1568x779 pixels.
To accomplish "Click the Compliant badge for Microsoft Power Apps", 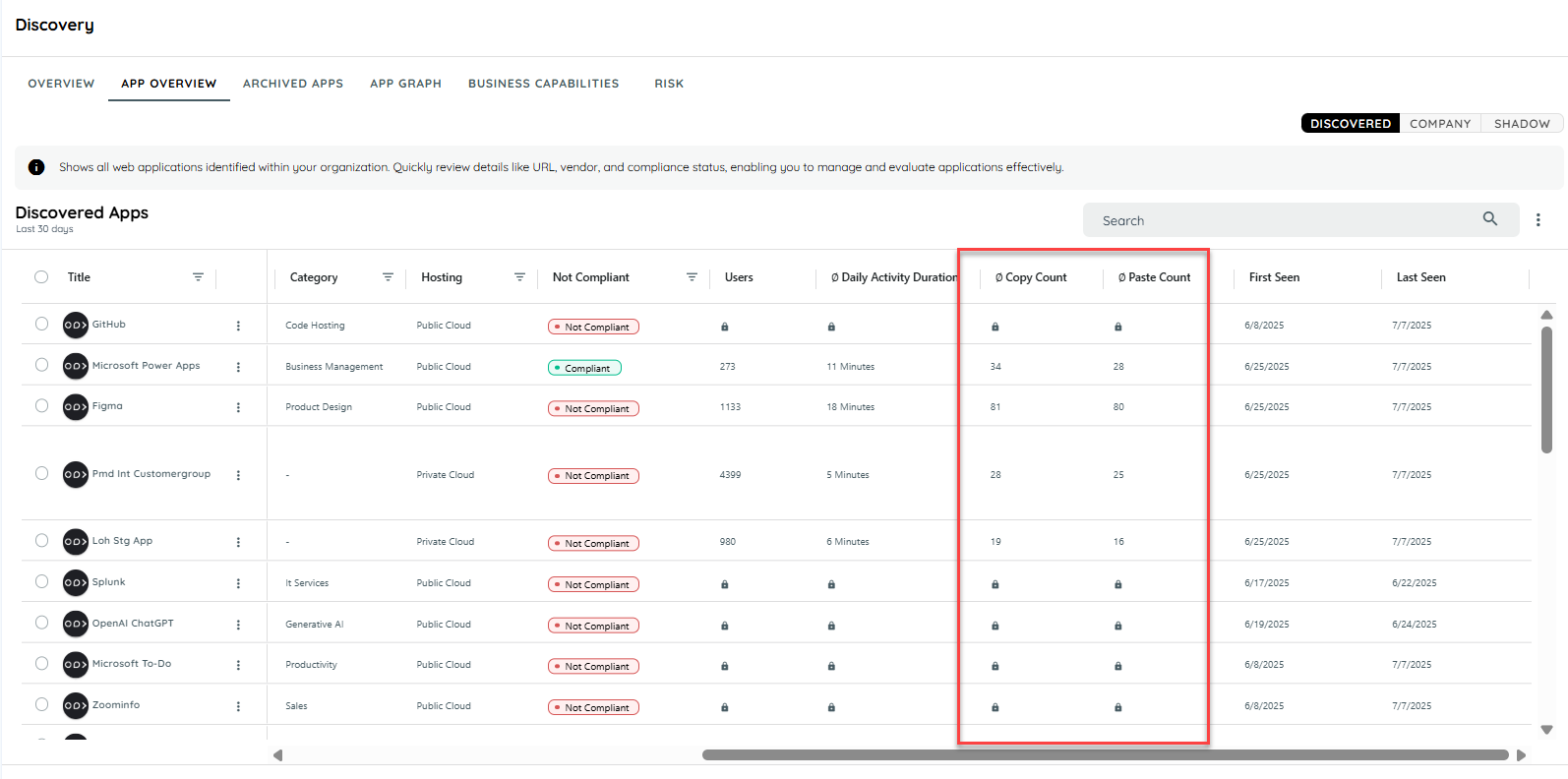I will coord(584,368).
